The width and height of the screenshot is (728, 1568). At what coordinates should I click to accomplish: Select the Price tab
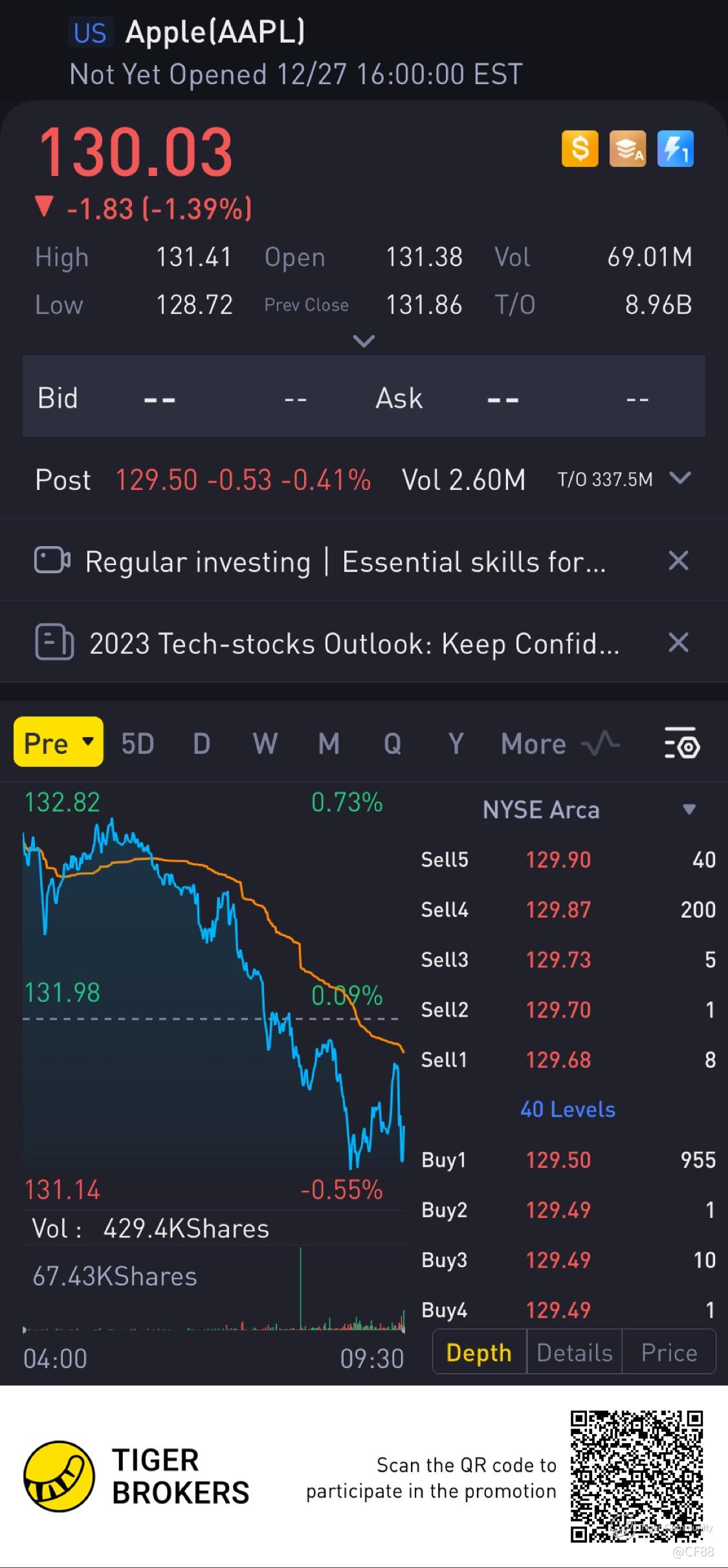(669, 1353)
